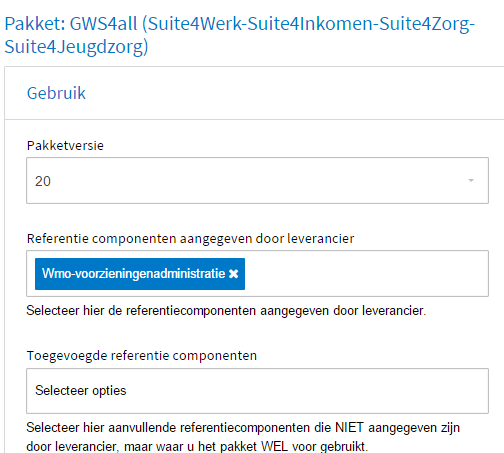Click the 'Selecteer opties' placeholder text

(x=81, y=390)
